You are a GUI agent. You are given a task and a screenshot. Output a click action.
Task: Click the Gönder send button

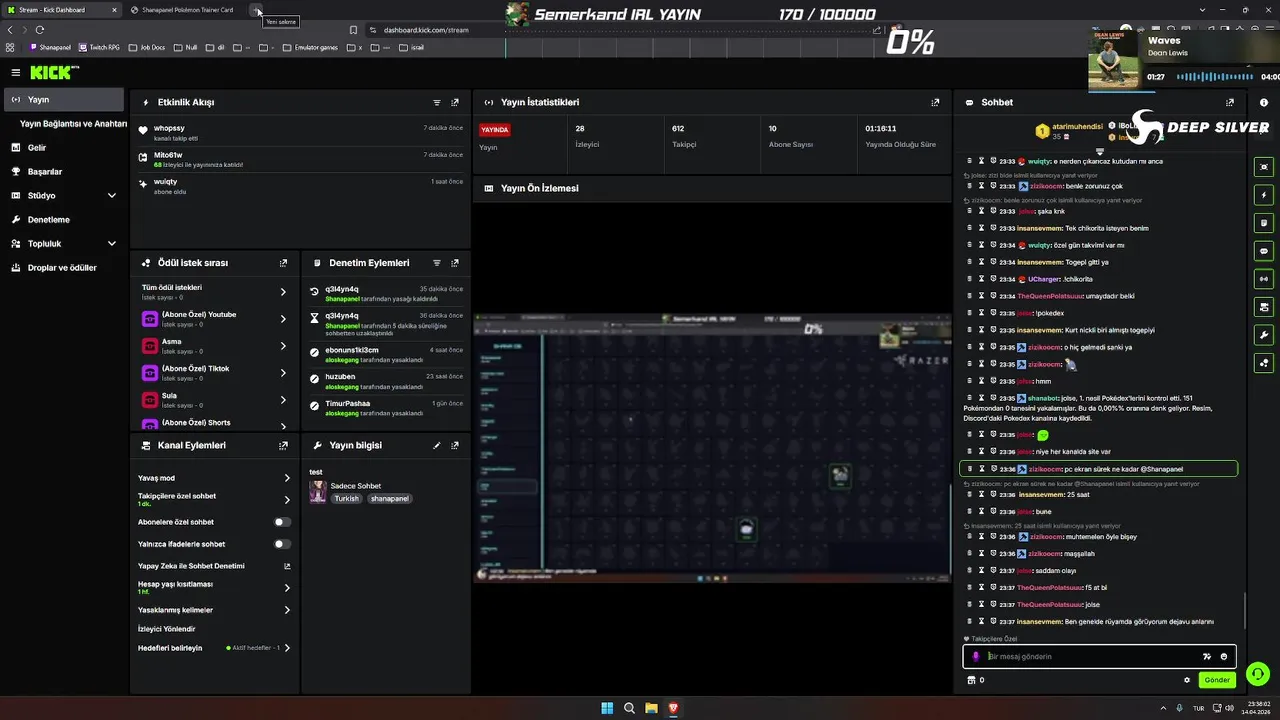1217,680
